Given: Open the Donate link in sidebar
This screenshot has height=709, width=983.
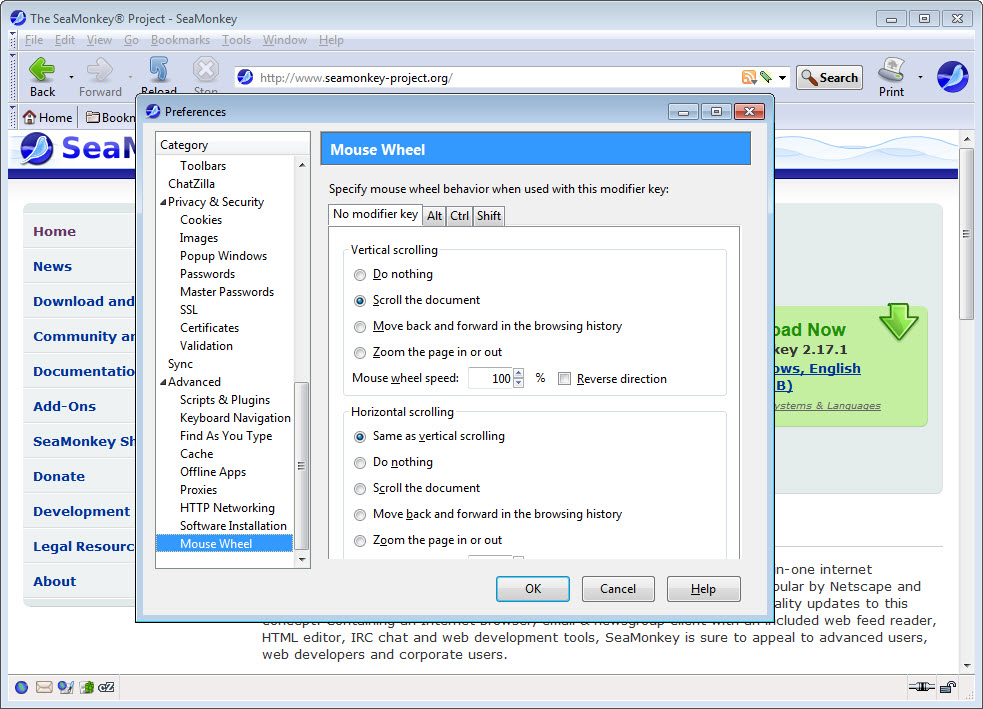Looking at the screenshot, I should 59,476.
